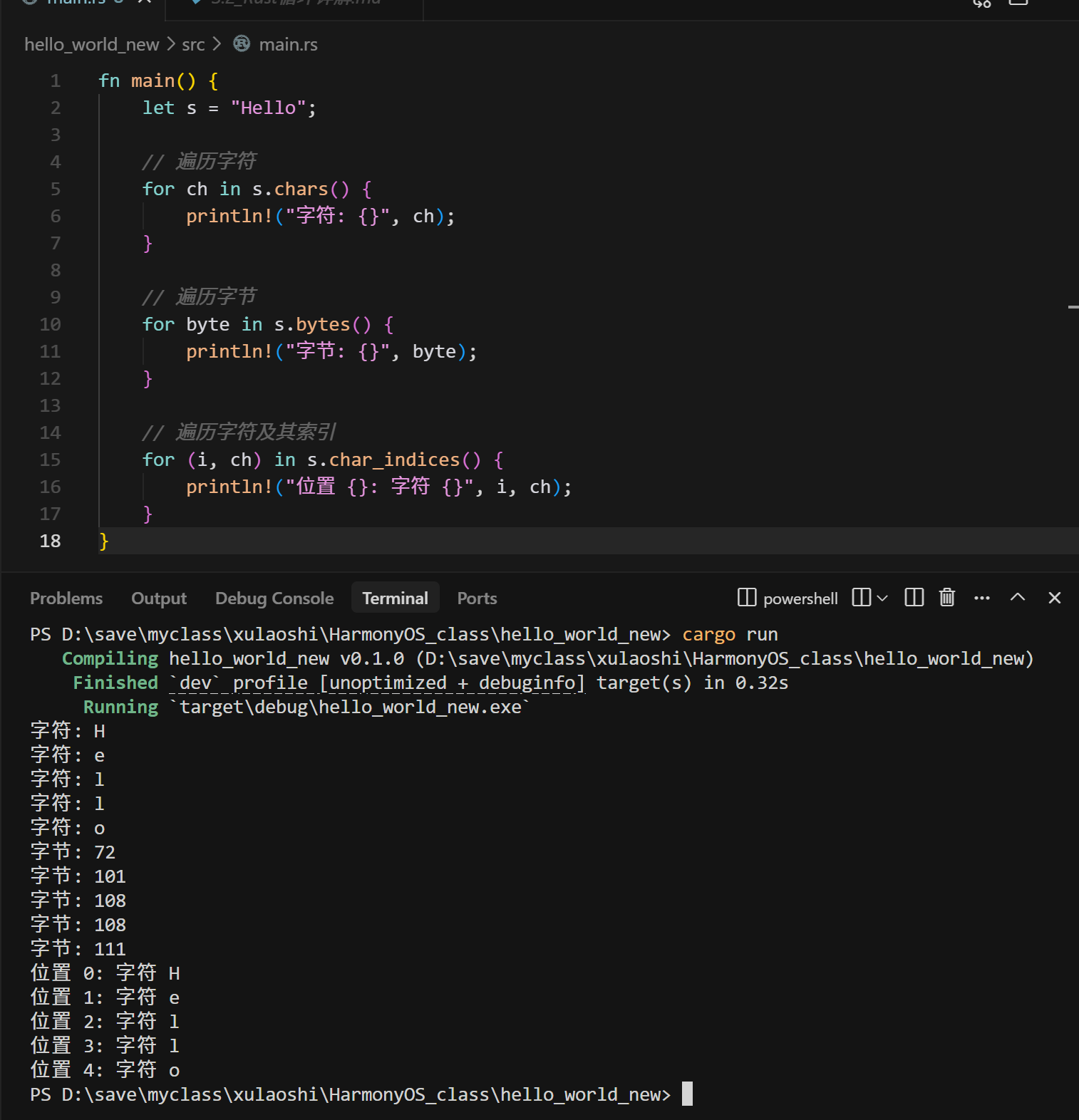Click line number 15 in the gutter

click(51, 460)
